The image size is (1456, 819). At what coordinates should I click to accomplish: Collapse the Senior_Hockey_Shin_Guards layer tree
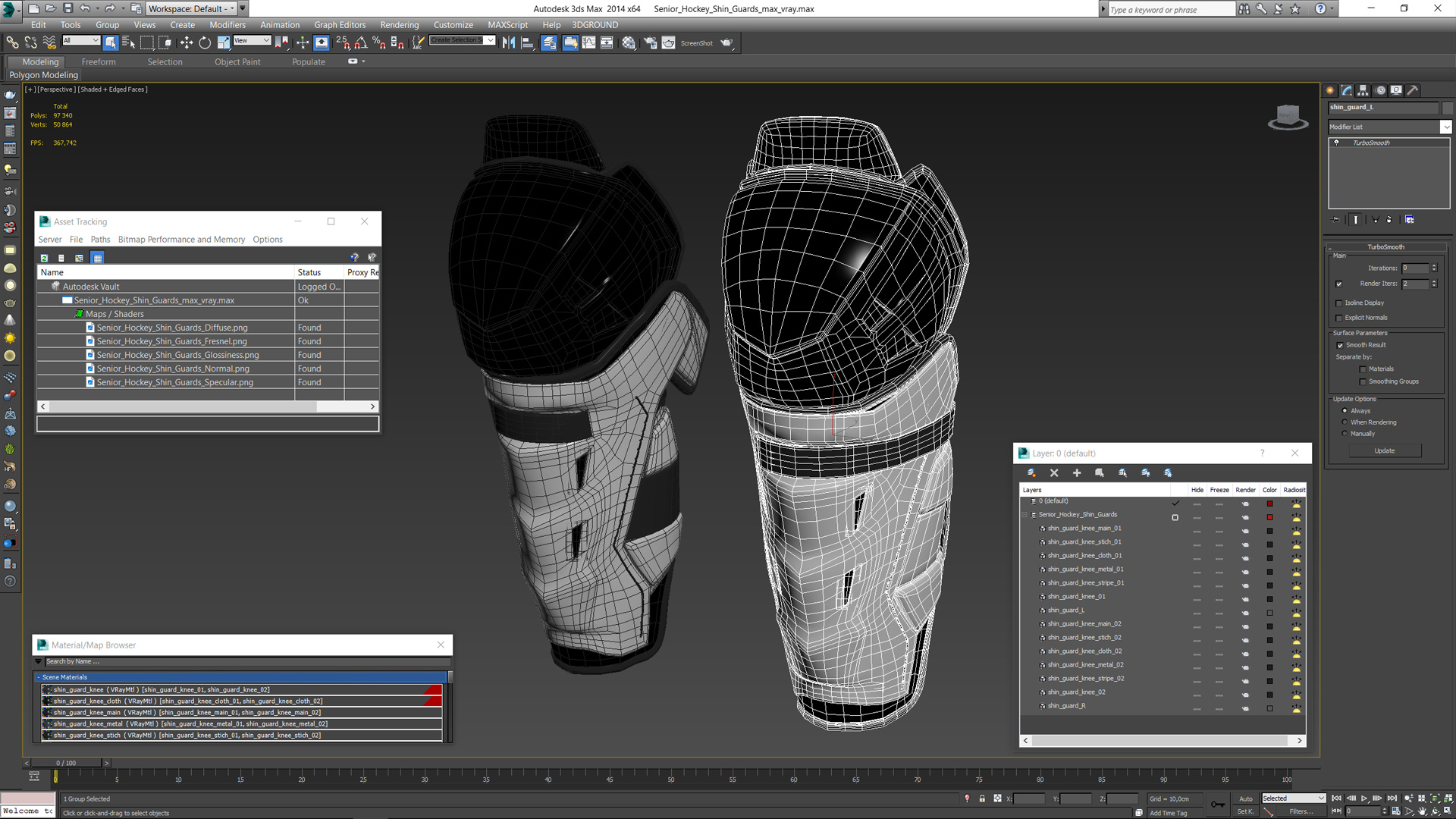point(1025,515)
